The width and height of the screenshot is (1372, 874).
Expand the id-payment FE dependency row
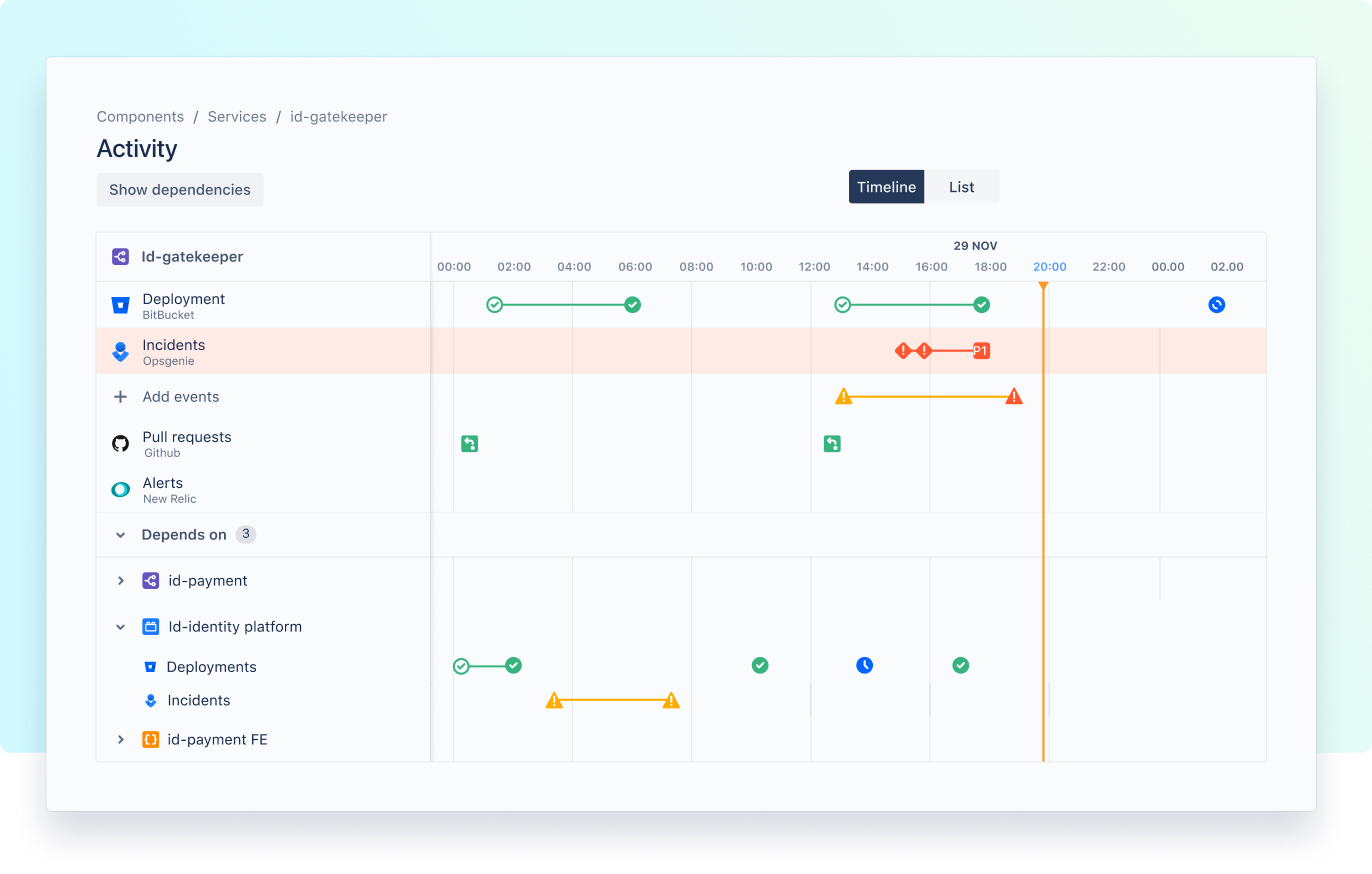click(120, 739)
